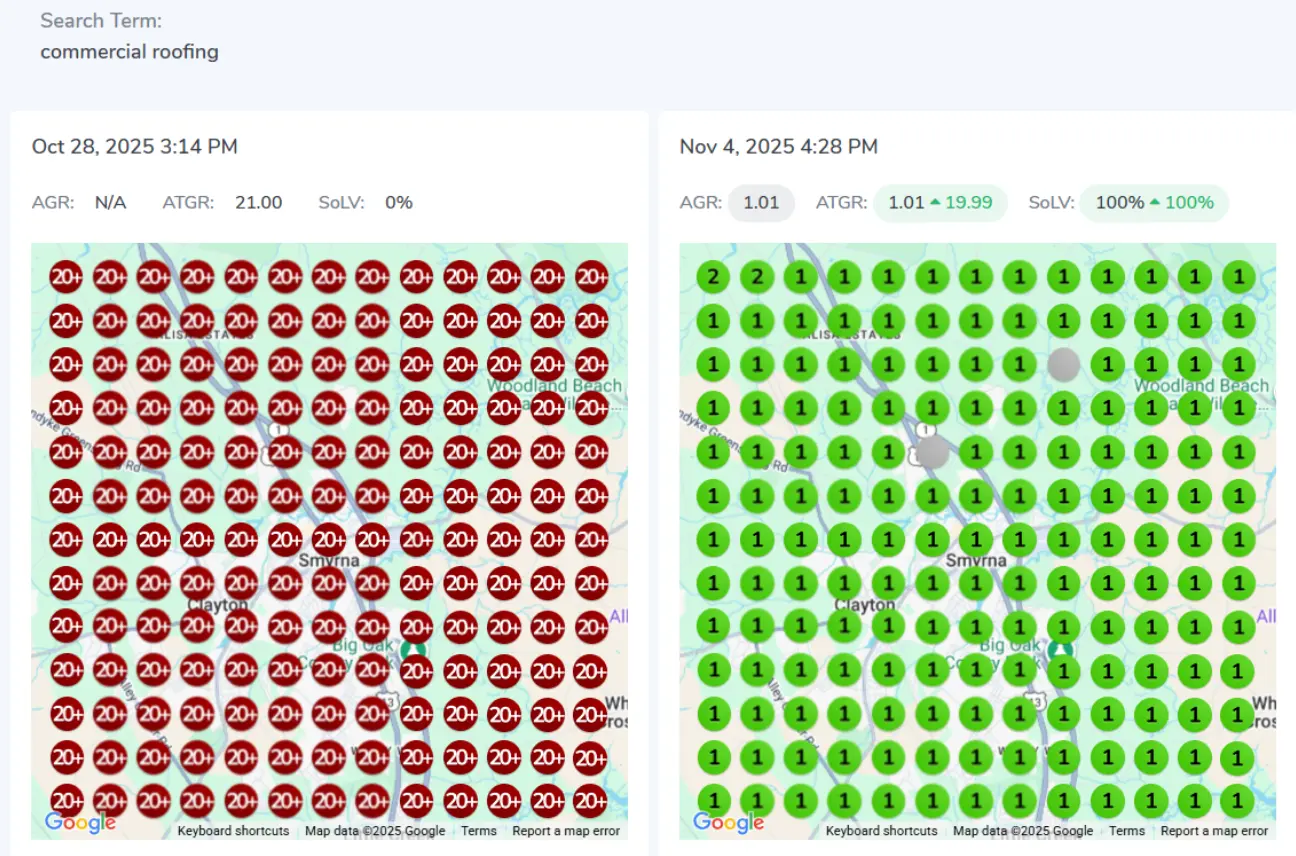Screen dimensions: 1296x856
Task: Click the bottom-right rank 1 marker on right map
Action: click(x=1238, y=800)
